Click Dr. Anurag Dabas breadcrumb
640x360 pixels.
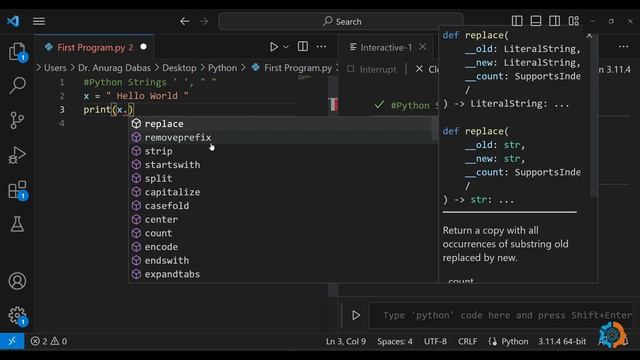(114, 68)
